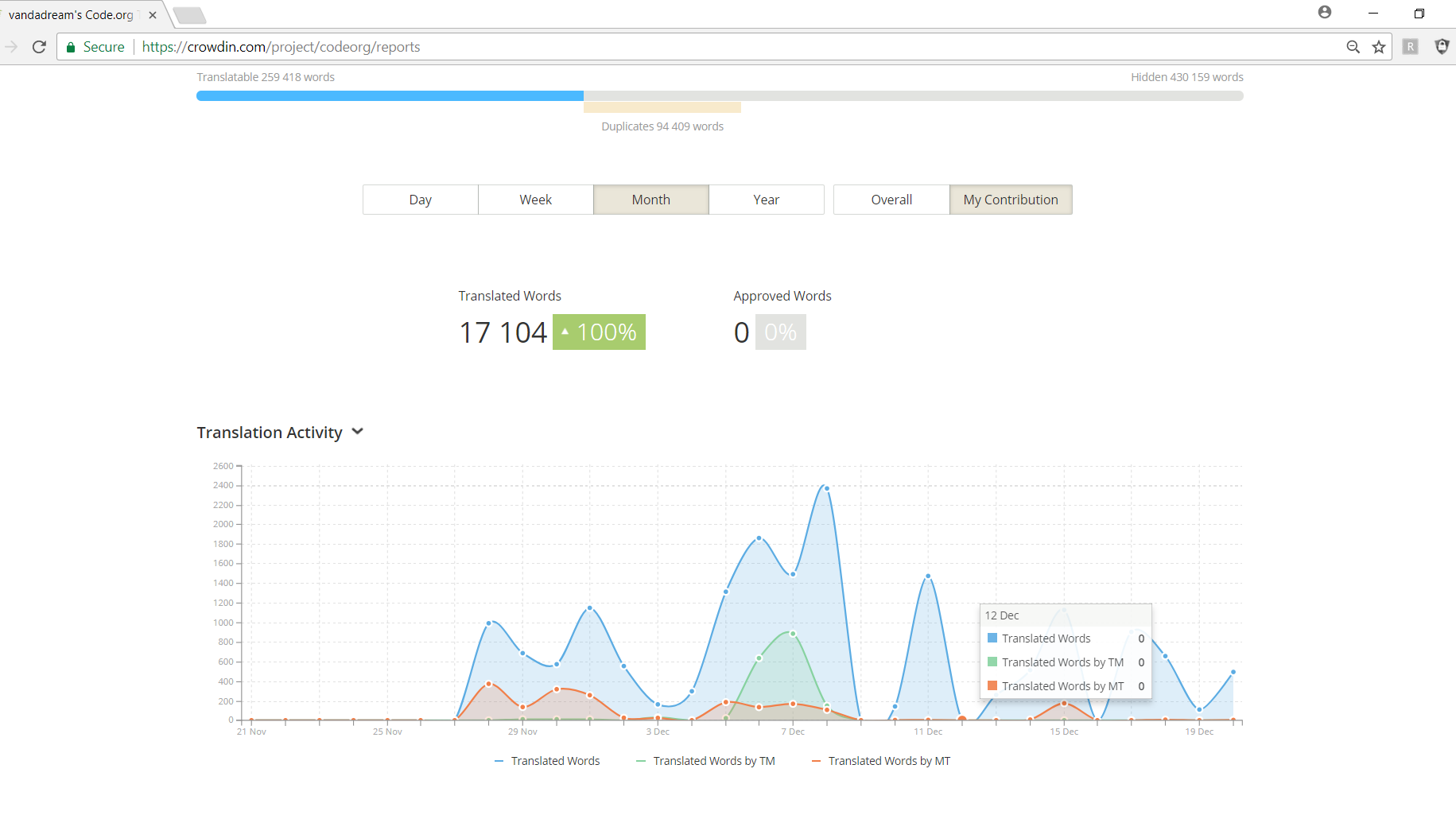
Task: Expand the Translation Activity dropdown chevron
Action: pos(358,432)
